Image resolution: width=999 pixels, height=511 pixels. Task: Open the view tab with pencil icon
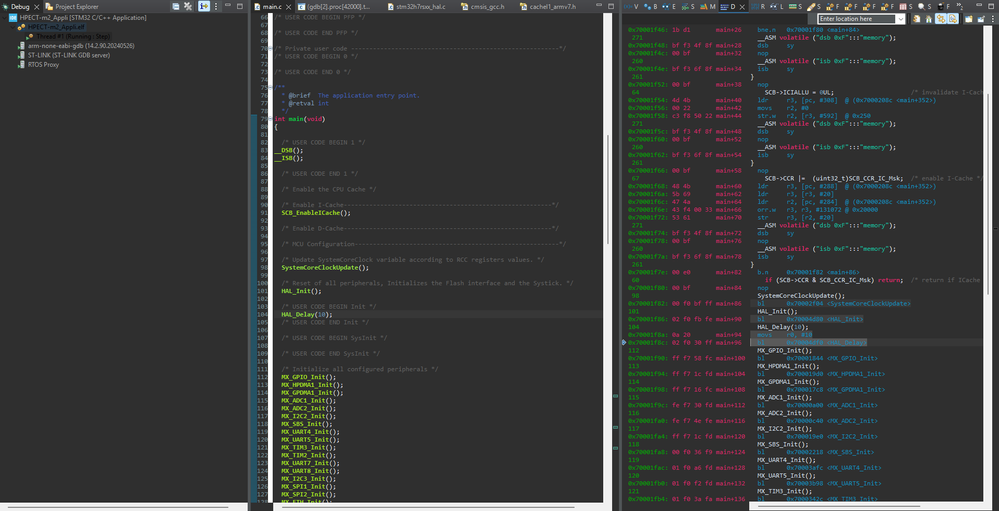[814, 6]
